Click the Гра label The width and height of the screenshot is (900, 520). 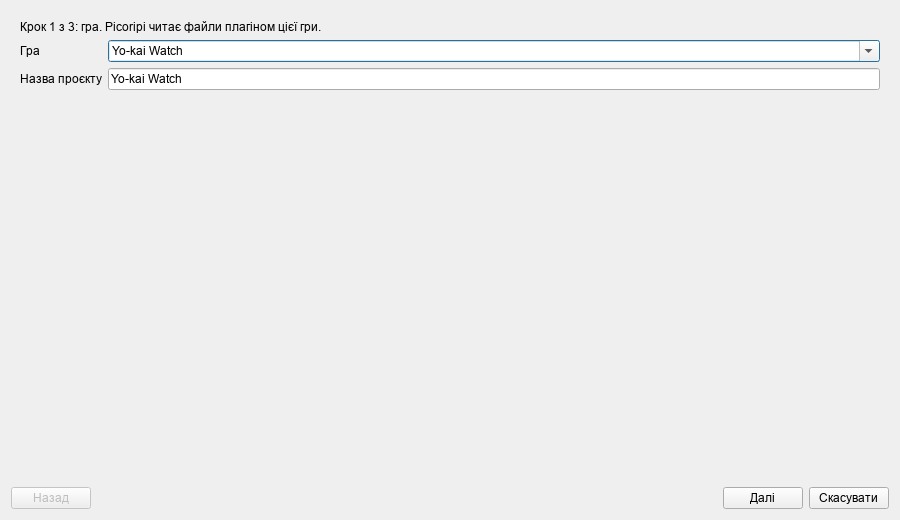click(x=30, y=51)
